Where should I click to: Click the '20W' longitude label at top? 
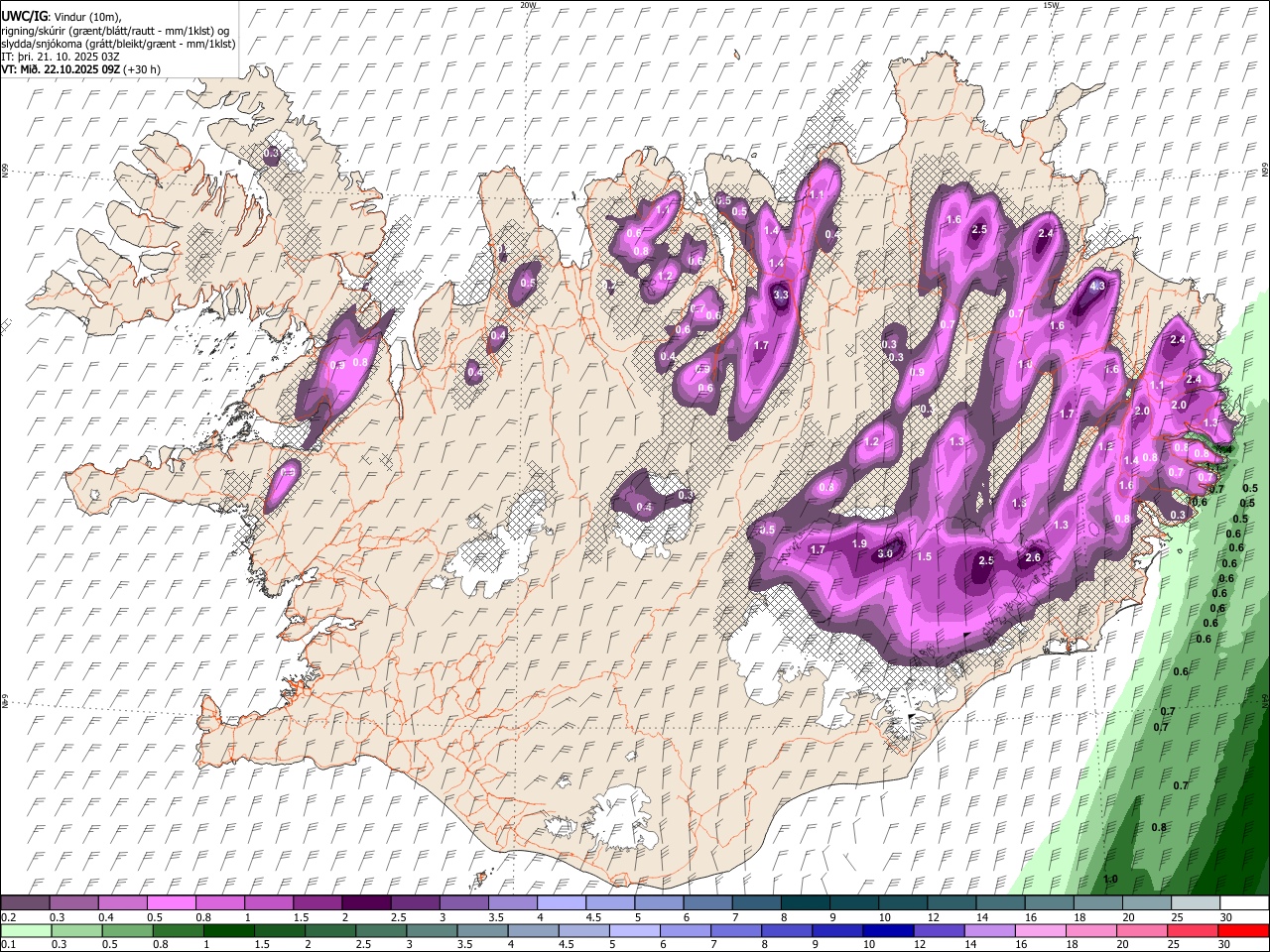click(528, 5)
